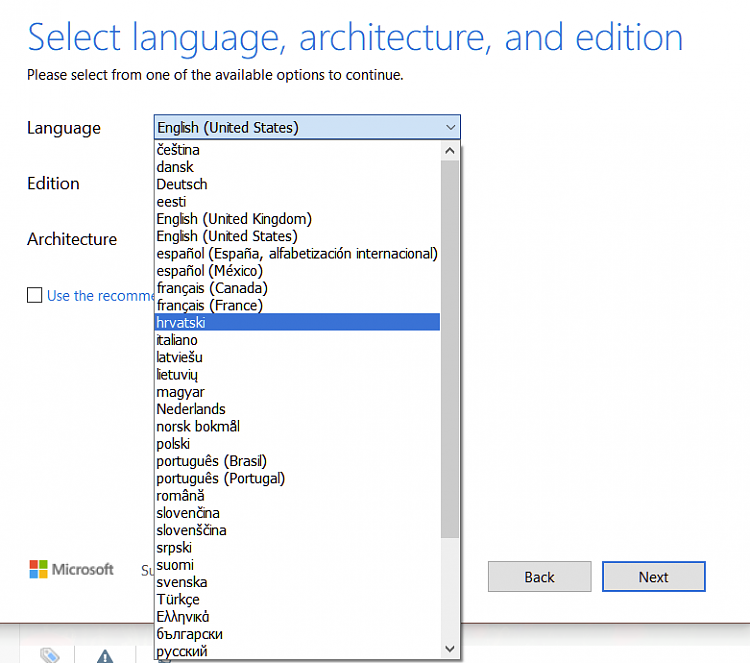Choose slovenčina from the list
The width and height of the screenshot is (750, 663).
pyautogui.click(x=298, y=513)
